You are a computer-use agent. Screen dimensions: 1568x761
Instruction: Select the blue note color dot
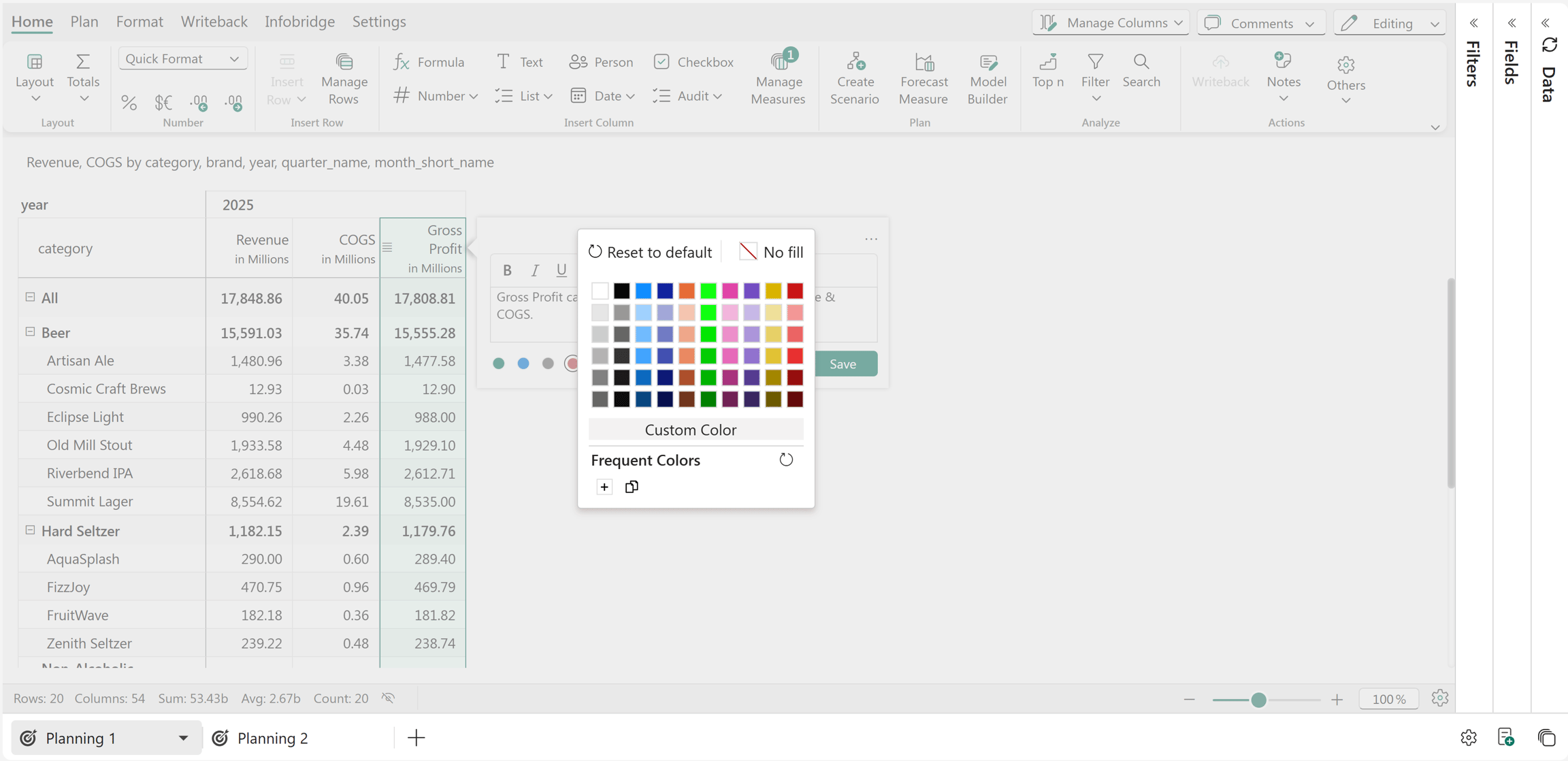pyautogui.click(x=523, y=363)
